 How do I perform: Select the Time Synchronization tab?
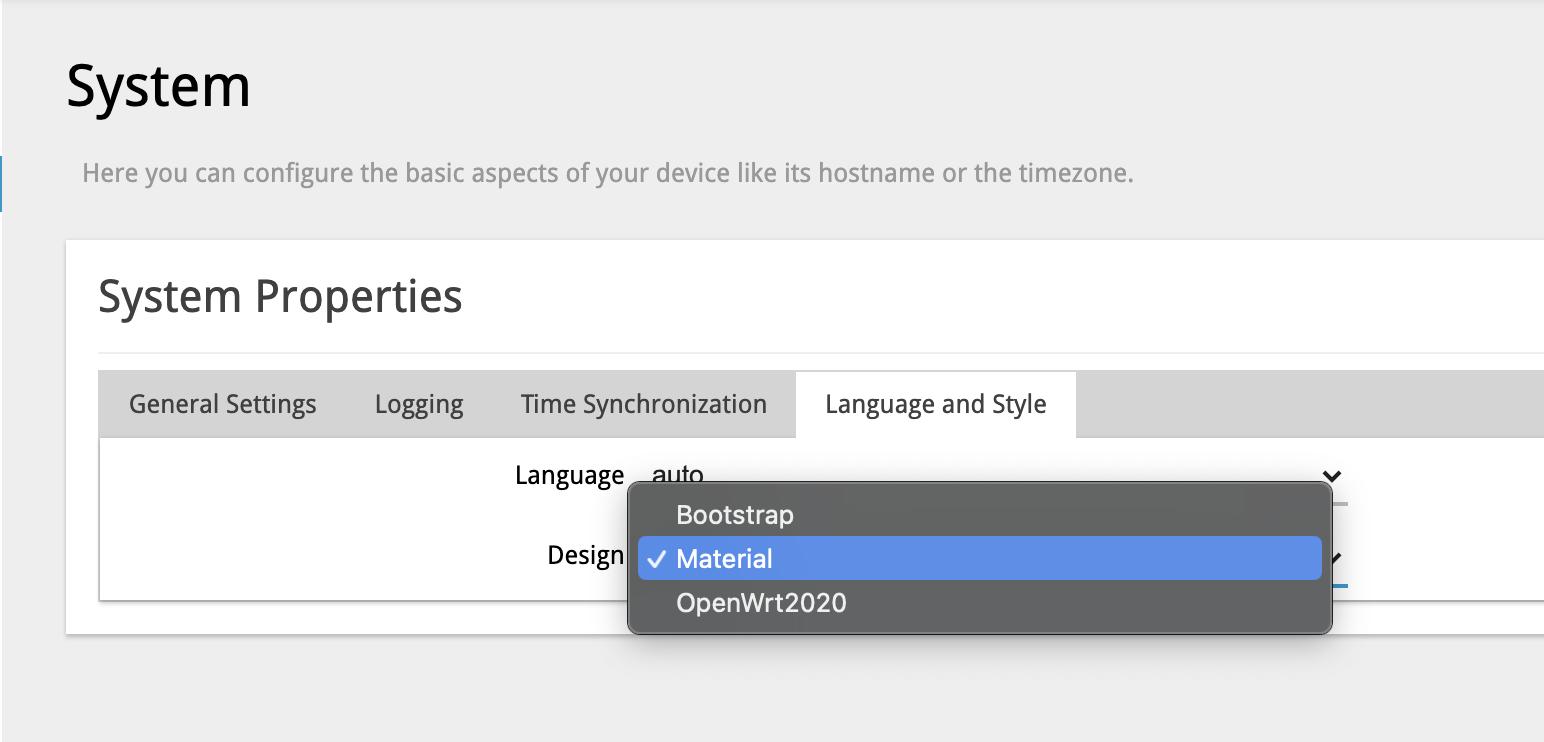click(643, 404)
